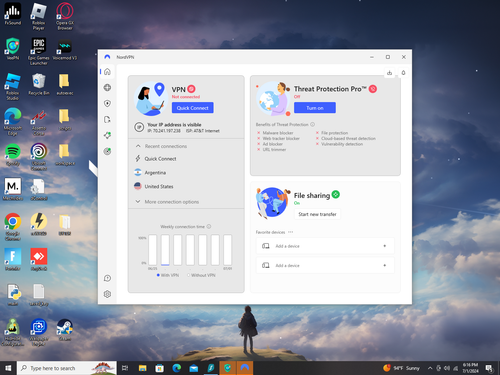Click Start new transfer
This screenshot has width=500, height=375.
pos(317,214)
